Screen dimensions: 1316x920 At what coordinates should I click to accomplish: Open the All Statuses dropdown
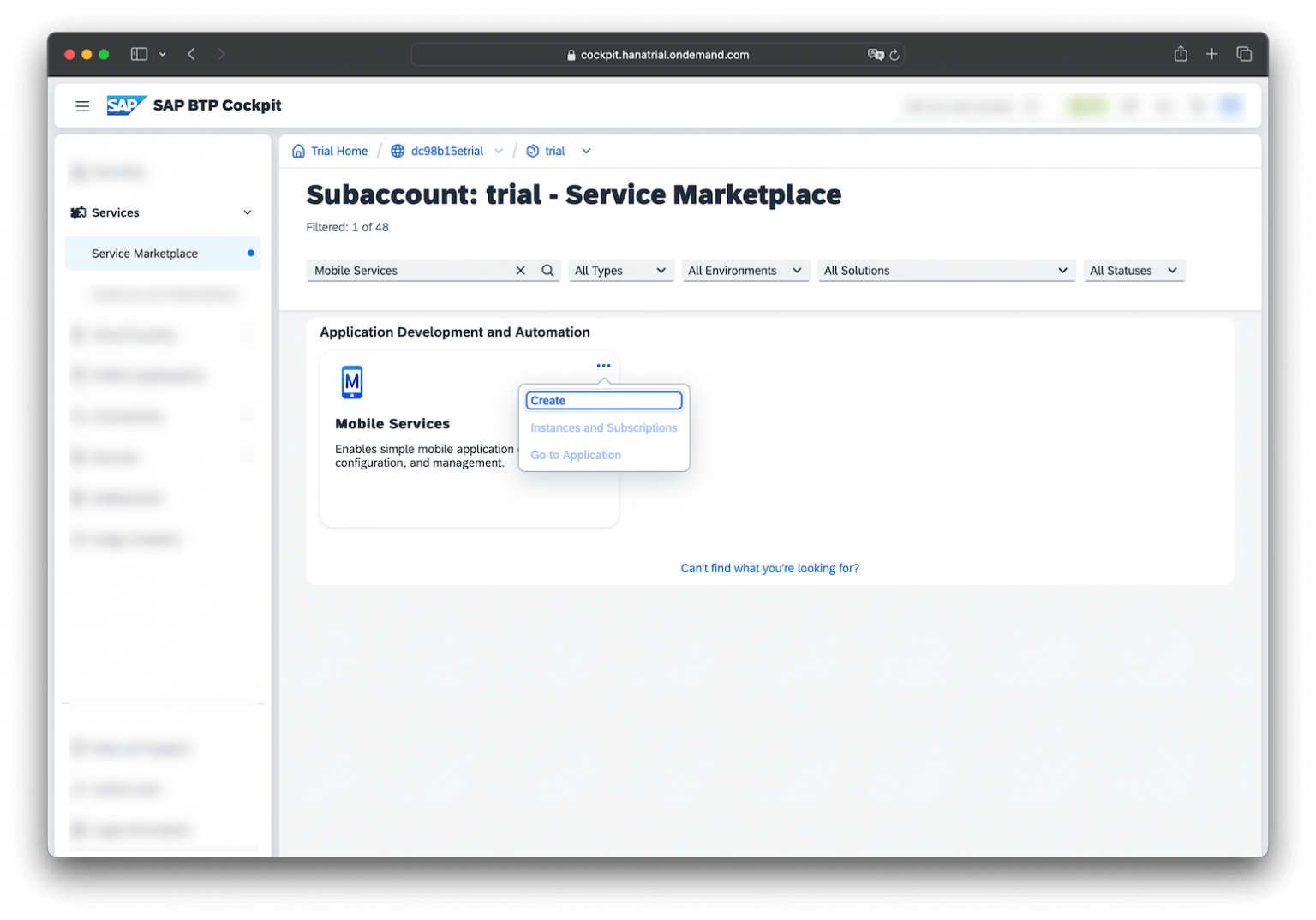click(x=1134, y=270)
